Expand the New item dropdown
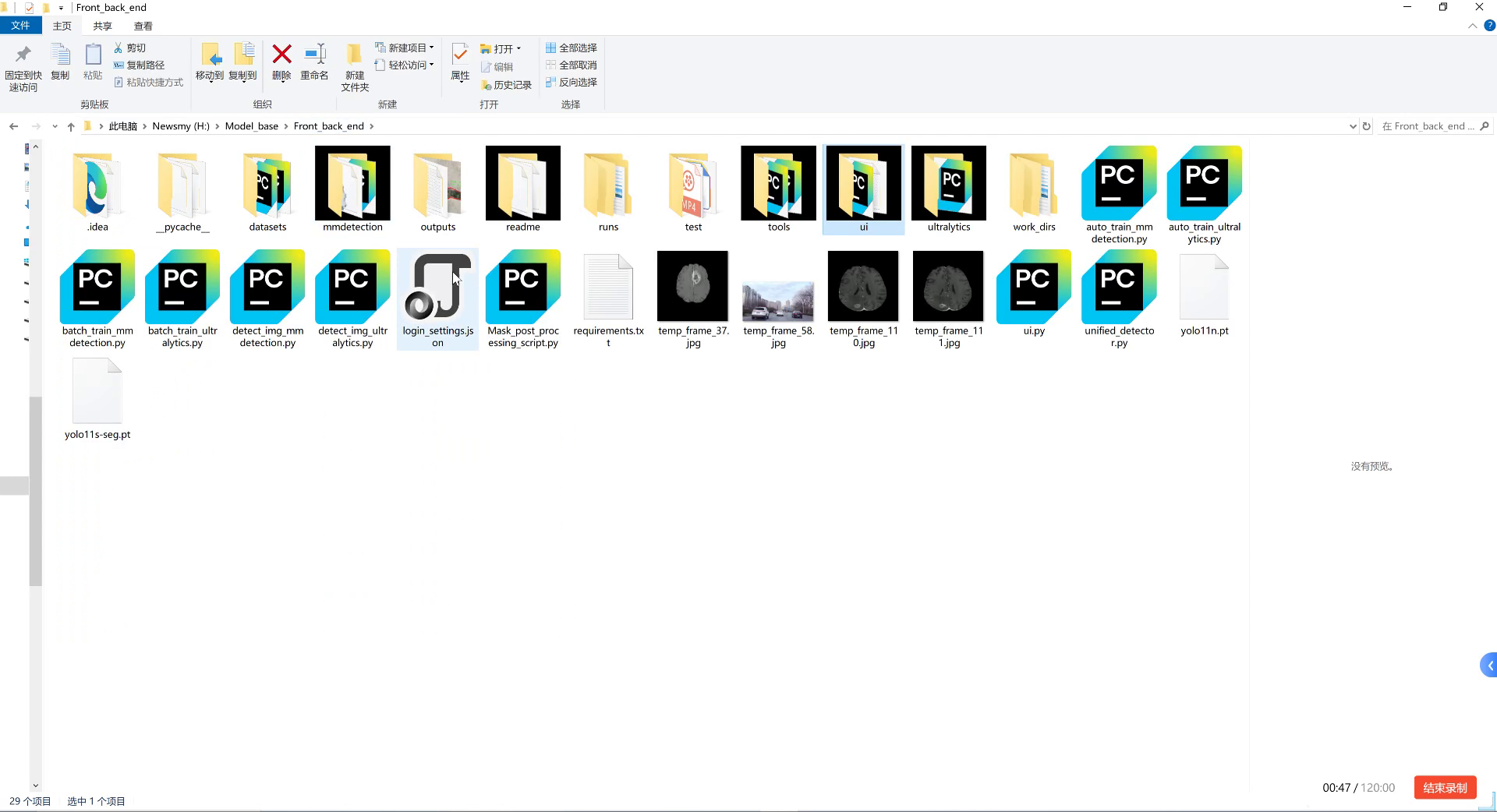This screenshot has width=1497, height=812. [431, 48]
